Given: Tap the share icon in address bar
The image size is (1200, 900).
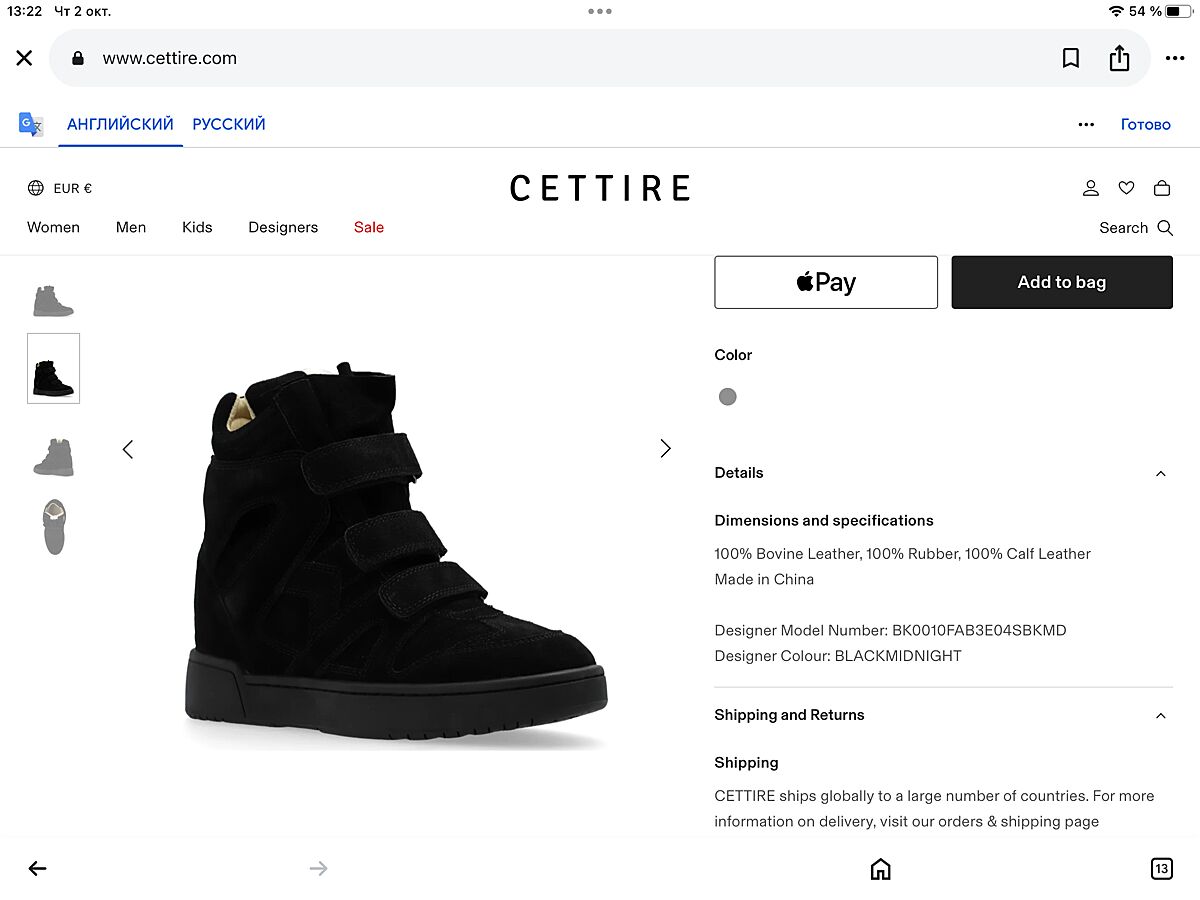Looking at the screenshot, I should [1119, 58].
